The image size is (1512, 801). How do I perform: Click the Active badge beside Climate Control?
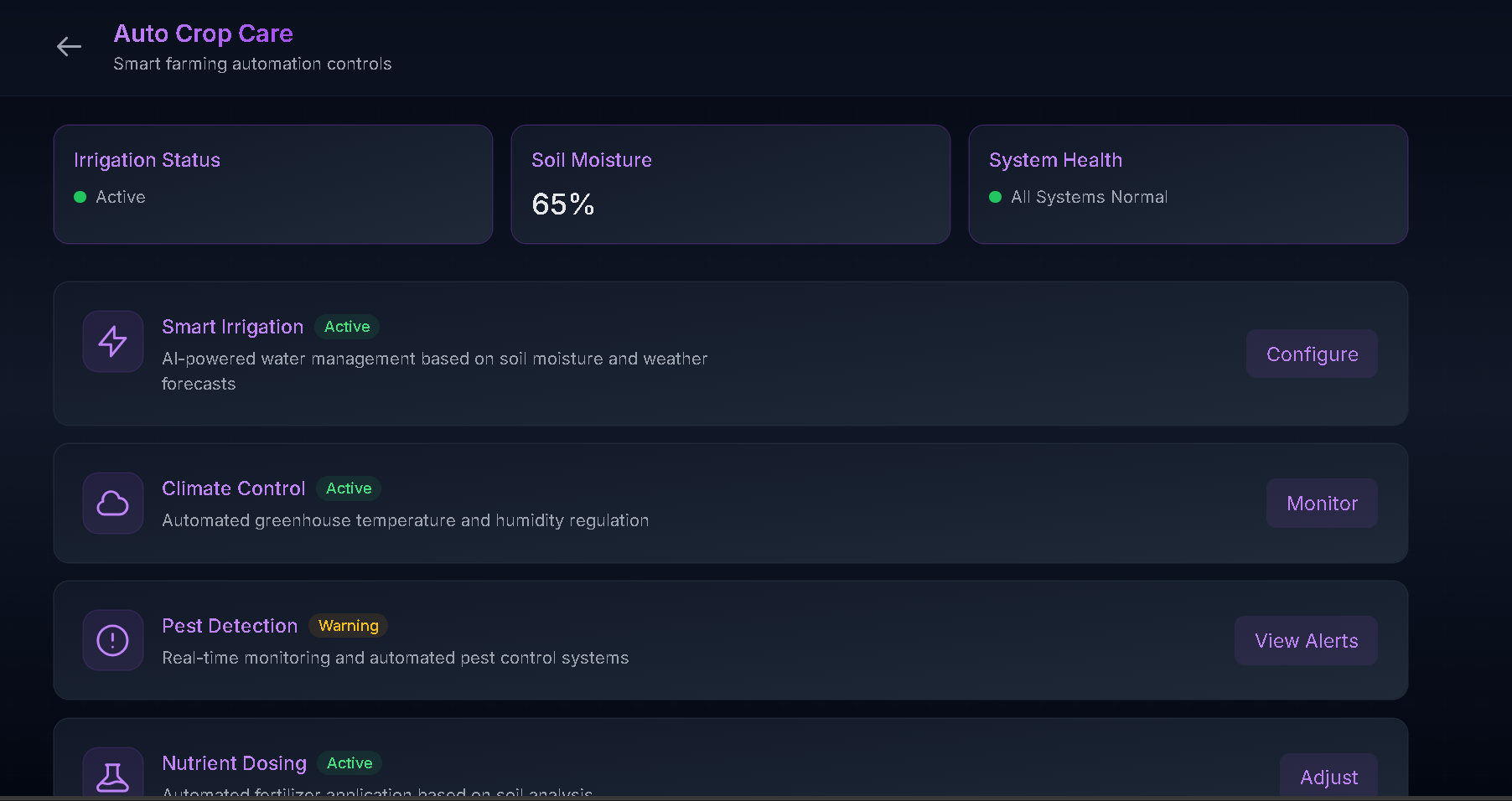coord(349,488)
